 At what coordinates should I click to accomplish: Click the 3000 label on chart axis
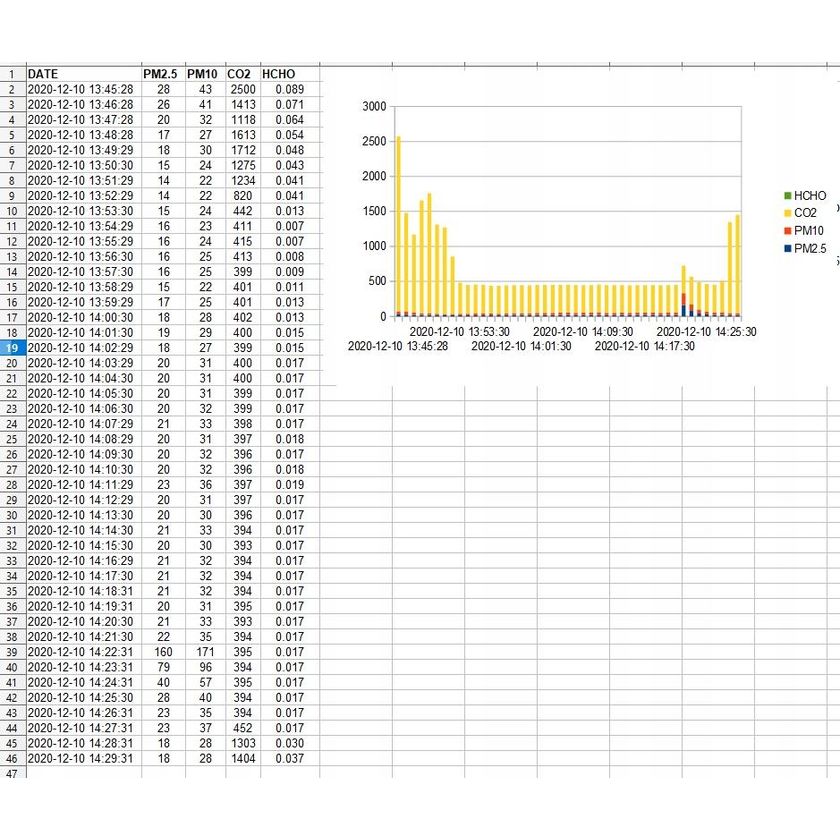point(374,107)
